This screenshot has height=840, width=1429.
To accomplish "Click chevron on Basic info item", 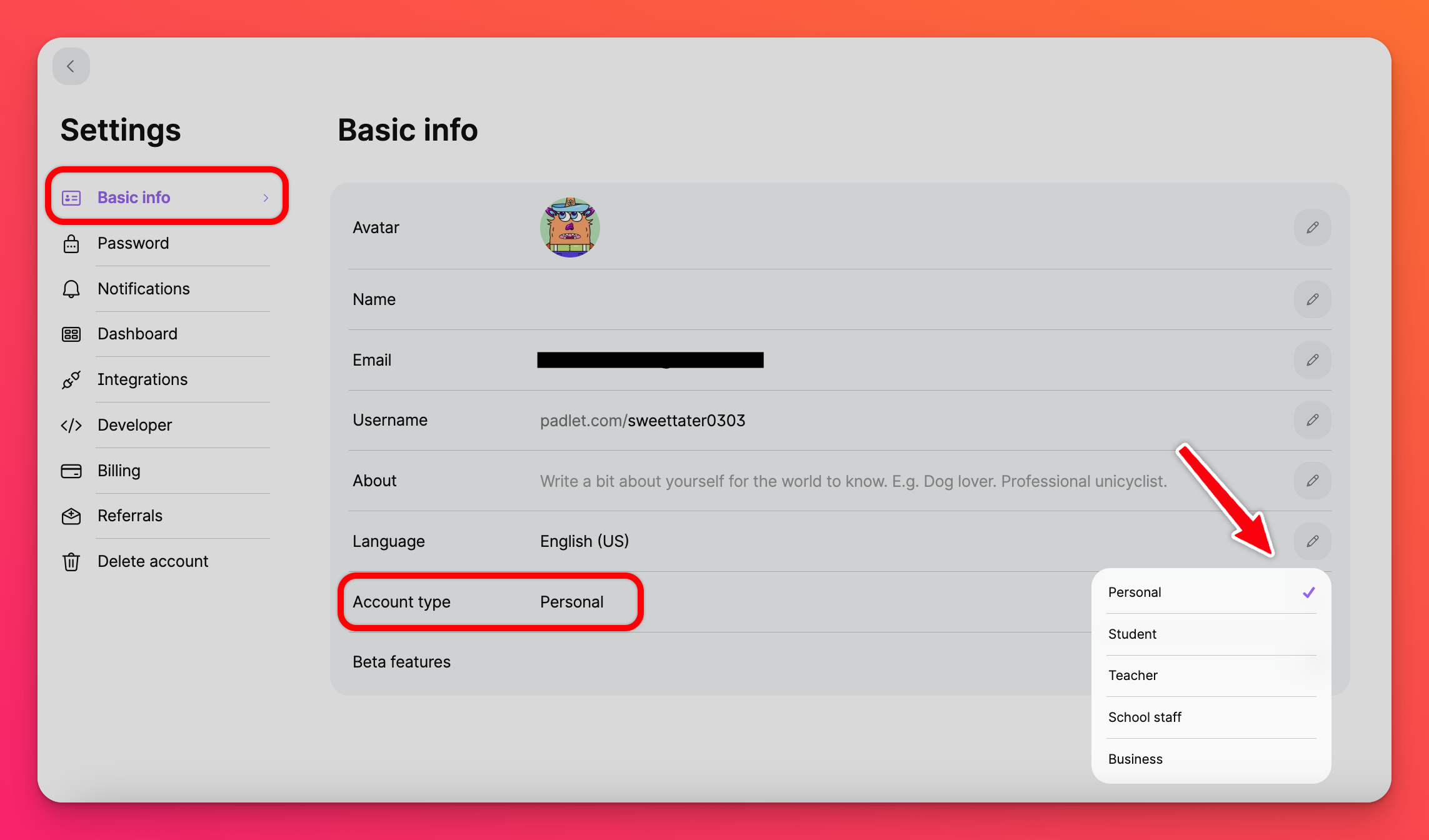I will 266,197.
